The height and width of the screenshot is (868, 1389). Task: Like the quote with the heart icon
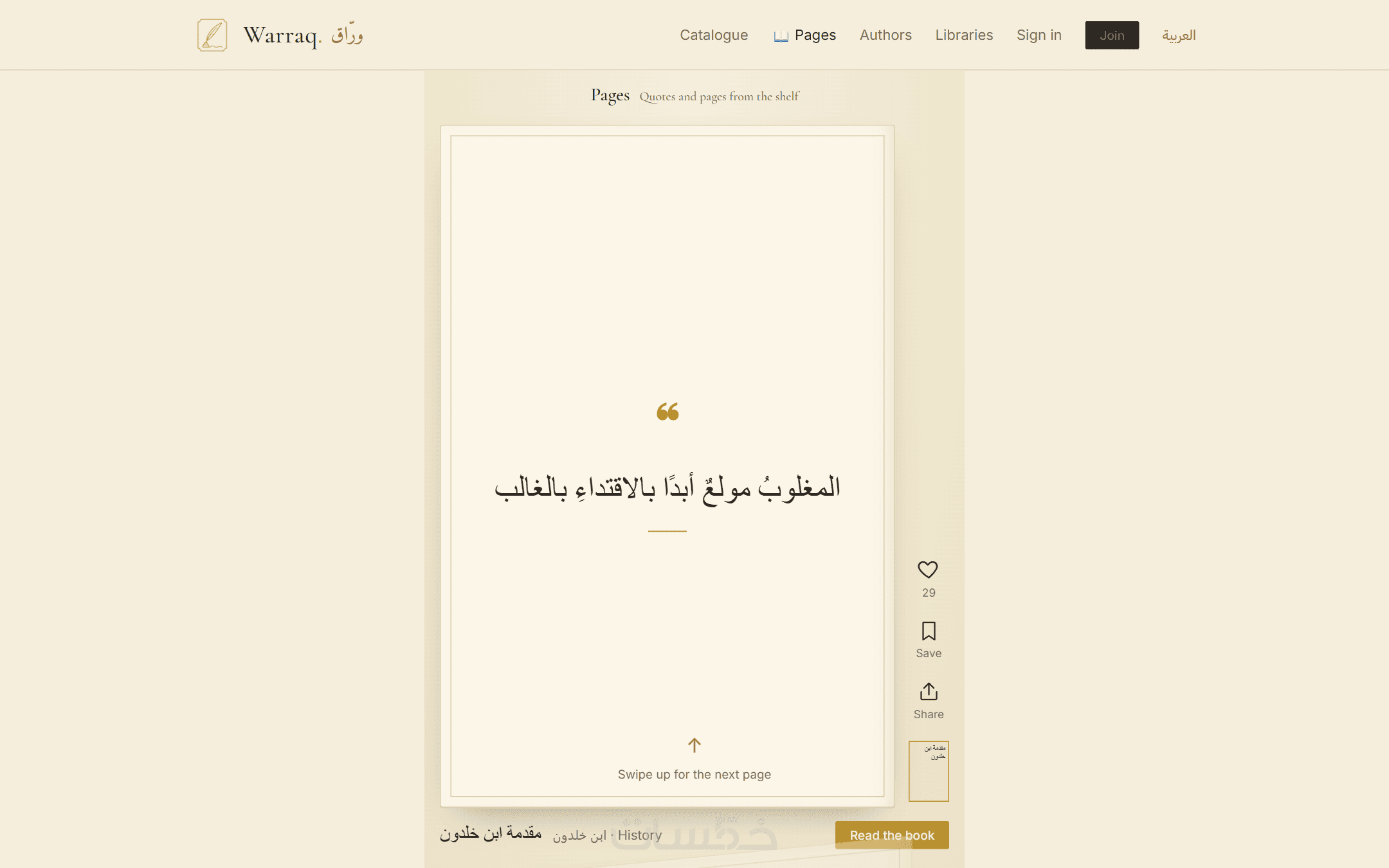[928, 570]
